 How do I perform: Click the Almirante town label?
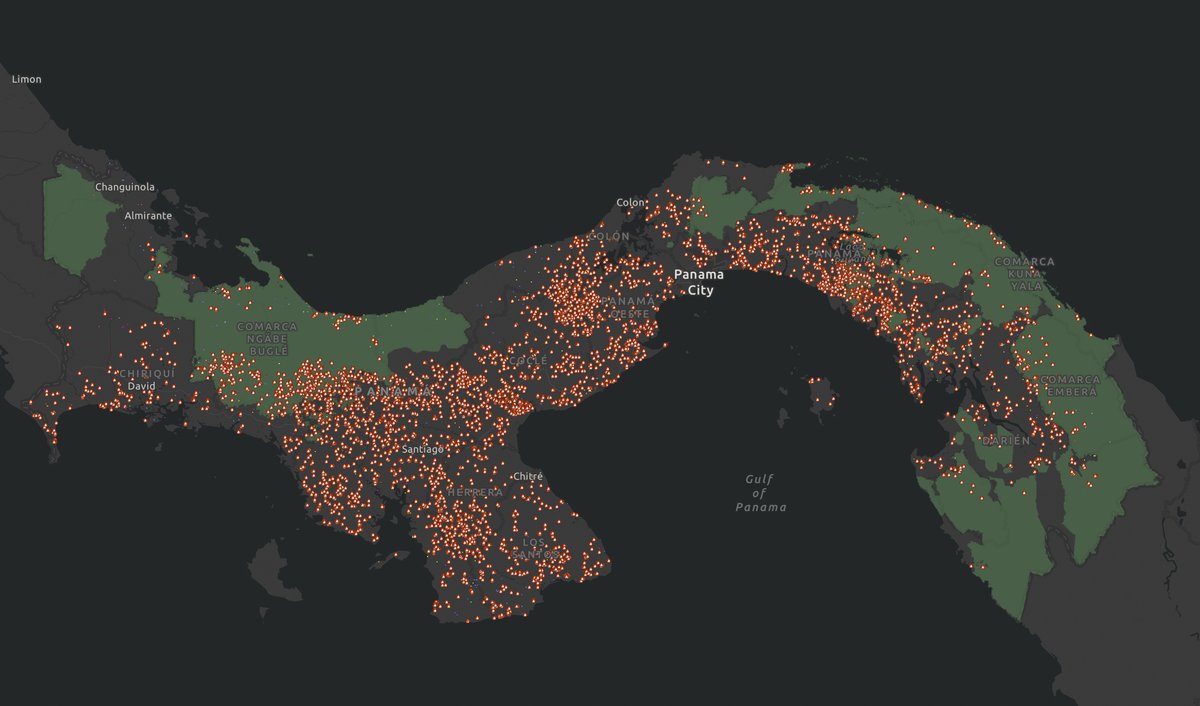[148, 215]
